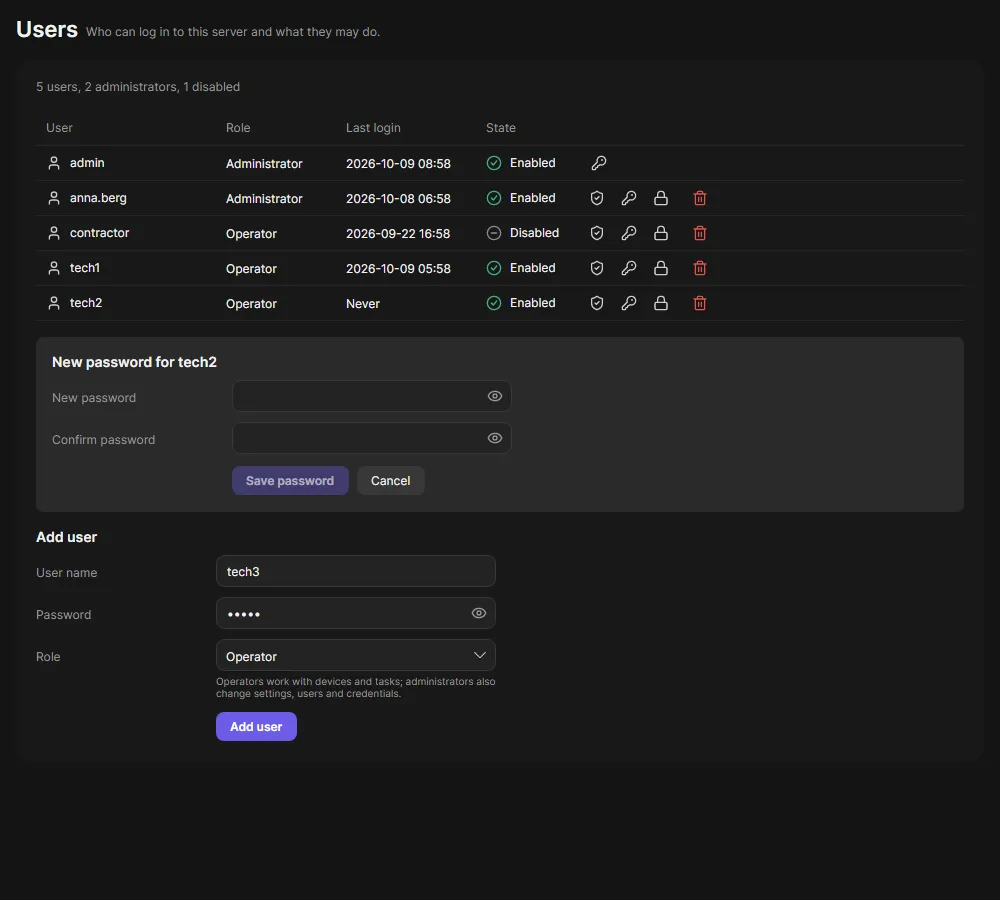Click the green Enabled check icon for admin
This screenshot has height=900, width=1000.
[x=494, y=163]
